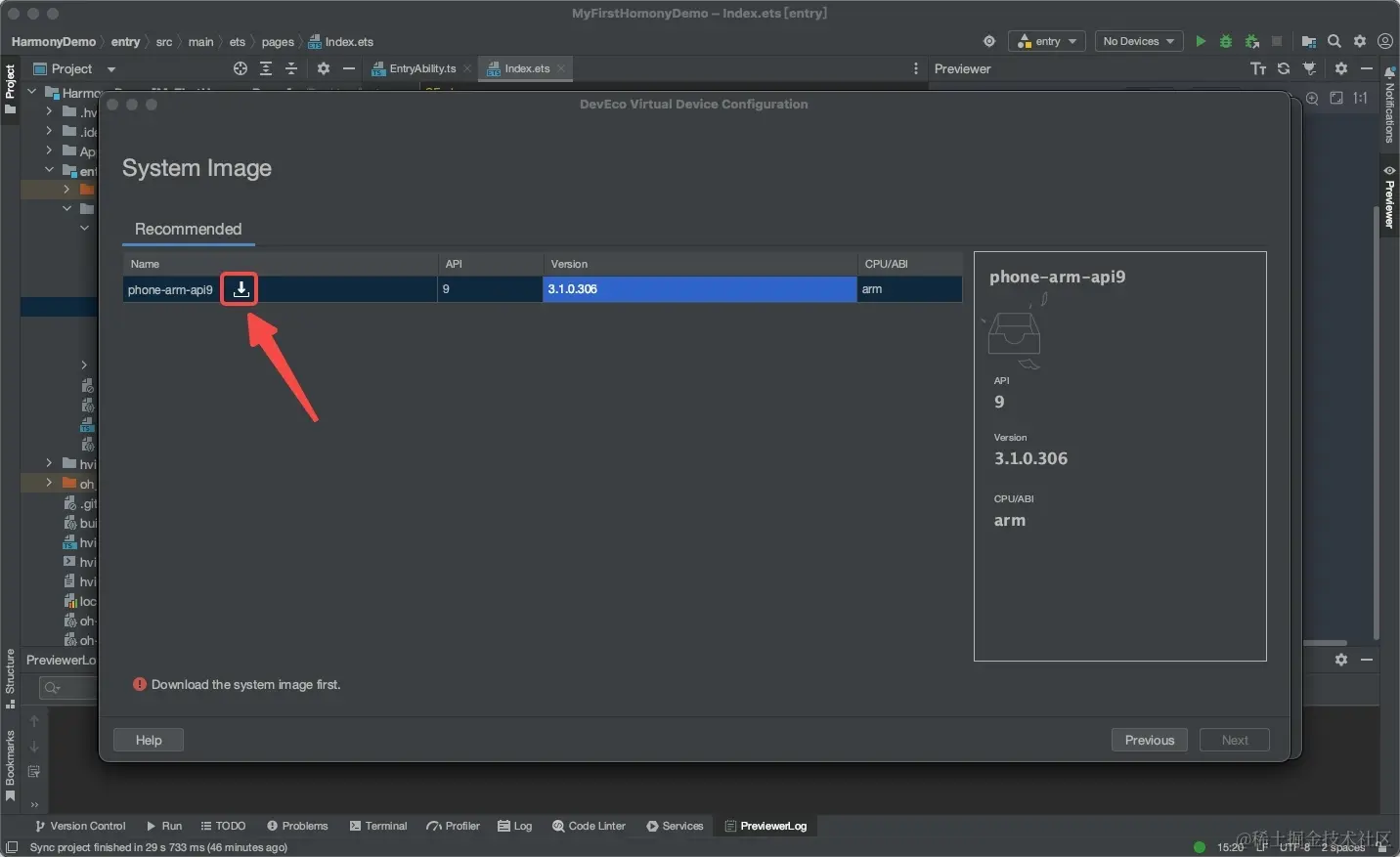Open the No Devices selector dropdown
Screen dimensions: 1400x857
[x=1138, y=41]
